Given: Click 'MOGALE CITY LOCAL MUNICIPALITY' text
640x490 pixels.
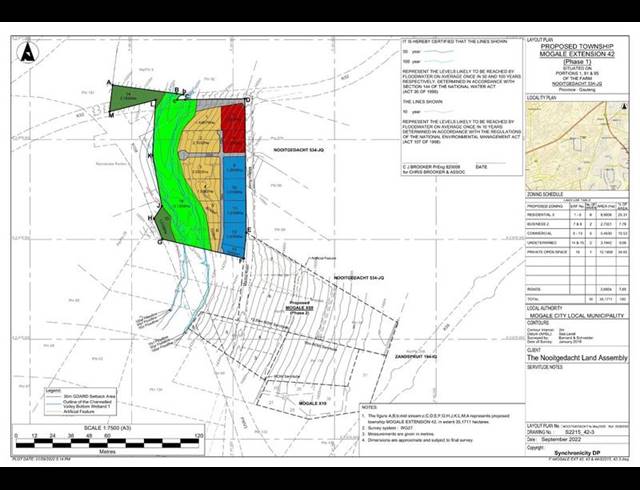Looking at the screenshot, I should coord(577,316).
